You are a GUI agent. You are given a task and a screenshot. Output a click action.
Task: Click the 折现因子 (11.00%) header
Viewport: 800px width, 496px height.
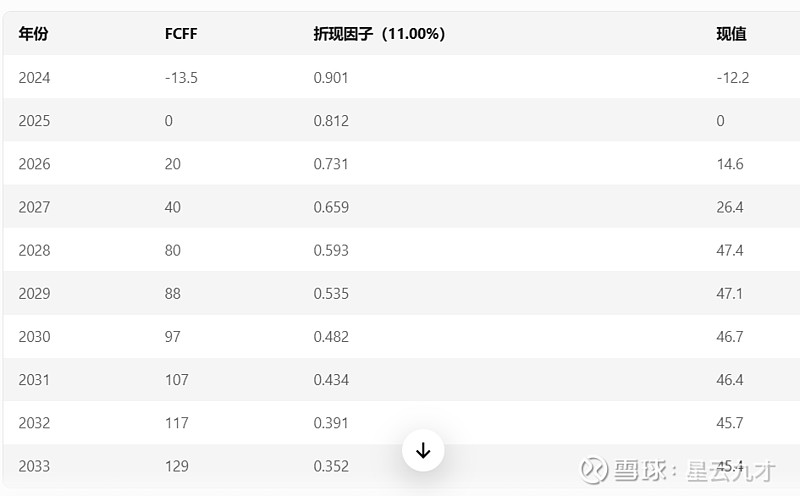379,34
